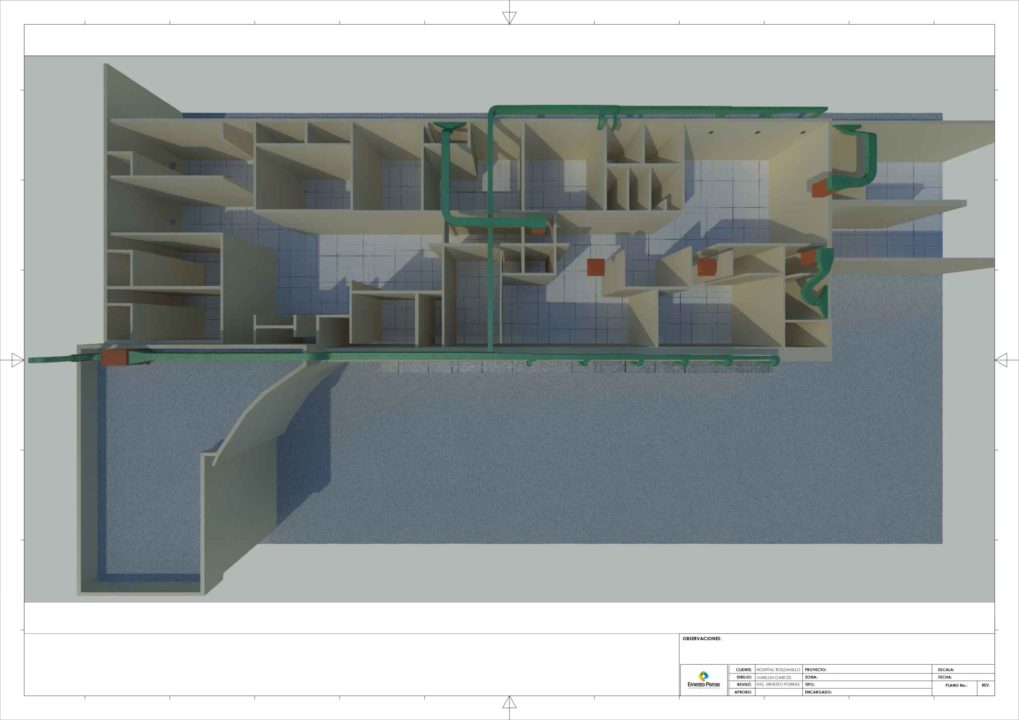The width and height of the screenshot is (1019, 720).
Task: Select the empty APROBO field
Action: click(x=777, y=692)
